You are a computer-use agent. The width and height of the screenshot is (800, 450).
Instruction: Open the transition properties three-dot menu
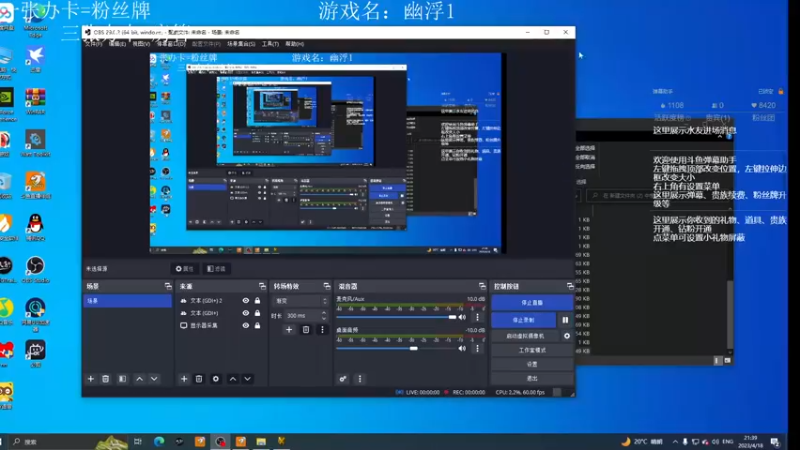coord(322,330)
